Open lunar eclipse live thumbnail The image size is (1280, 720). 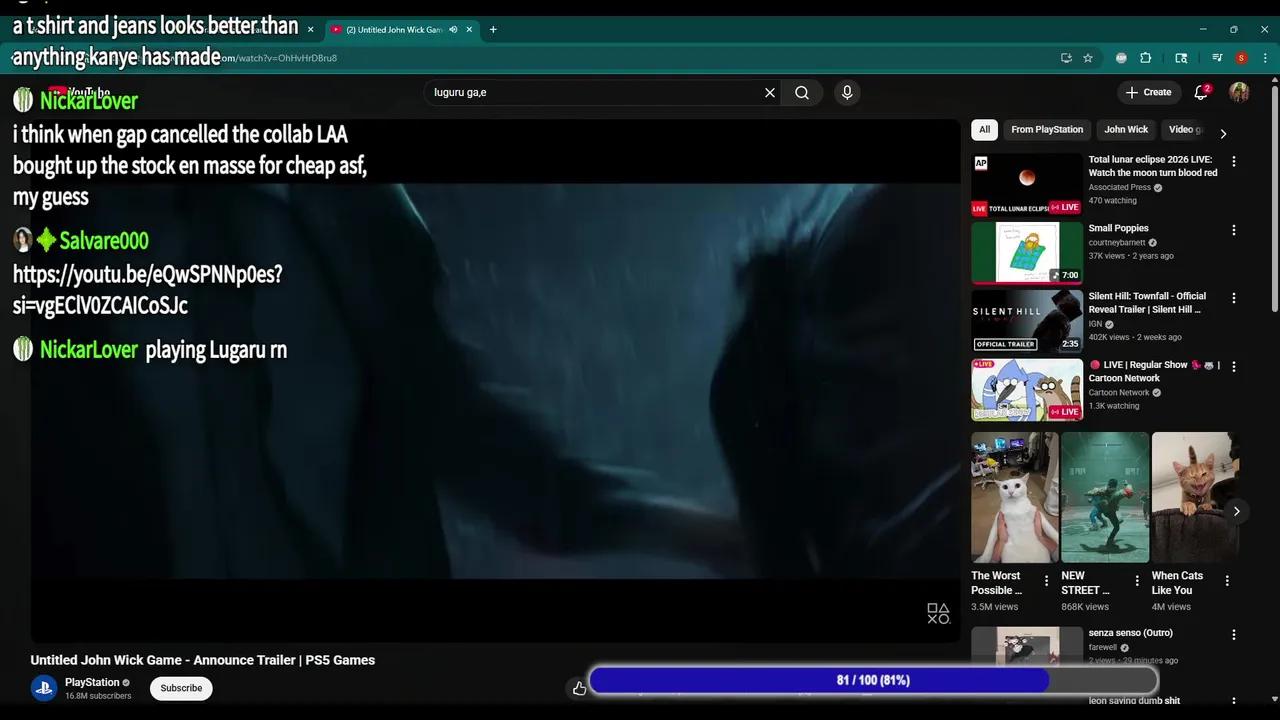(x=1027, y=185)
